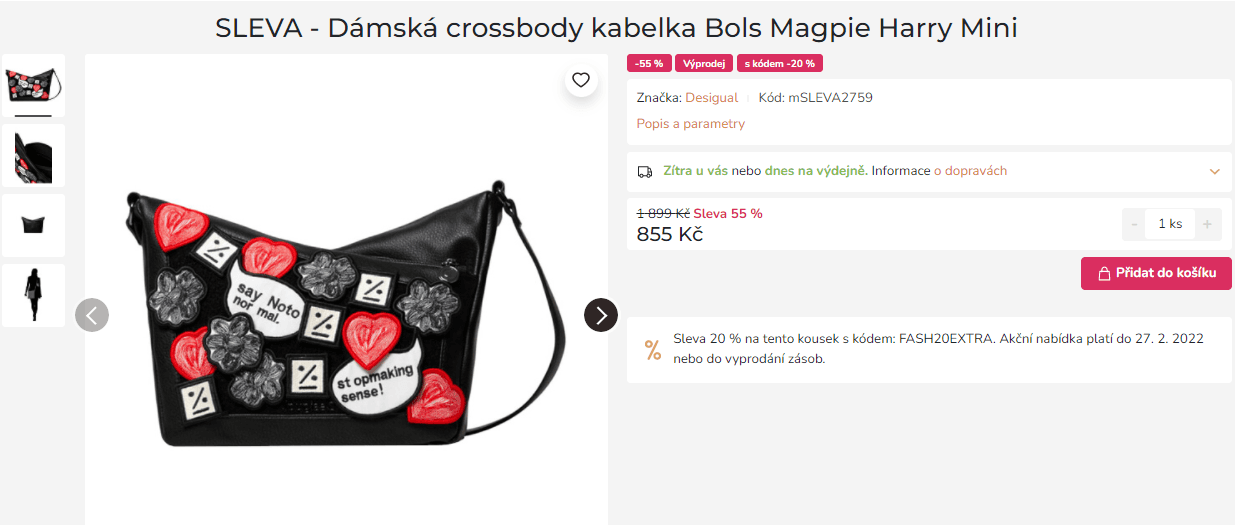1235x525 pixels.
Task: Select the second bag detail thumbnail
Action: point(33,155)
